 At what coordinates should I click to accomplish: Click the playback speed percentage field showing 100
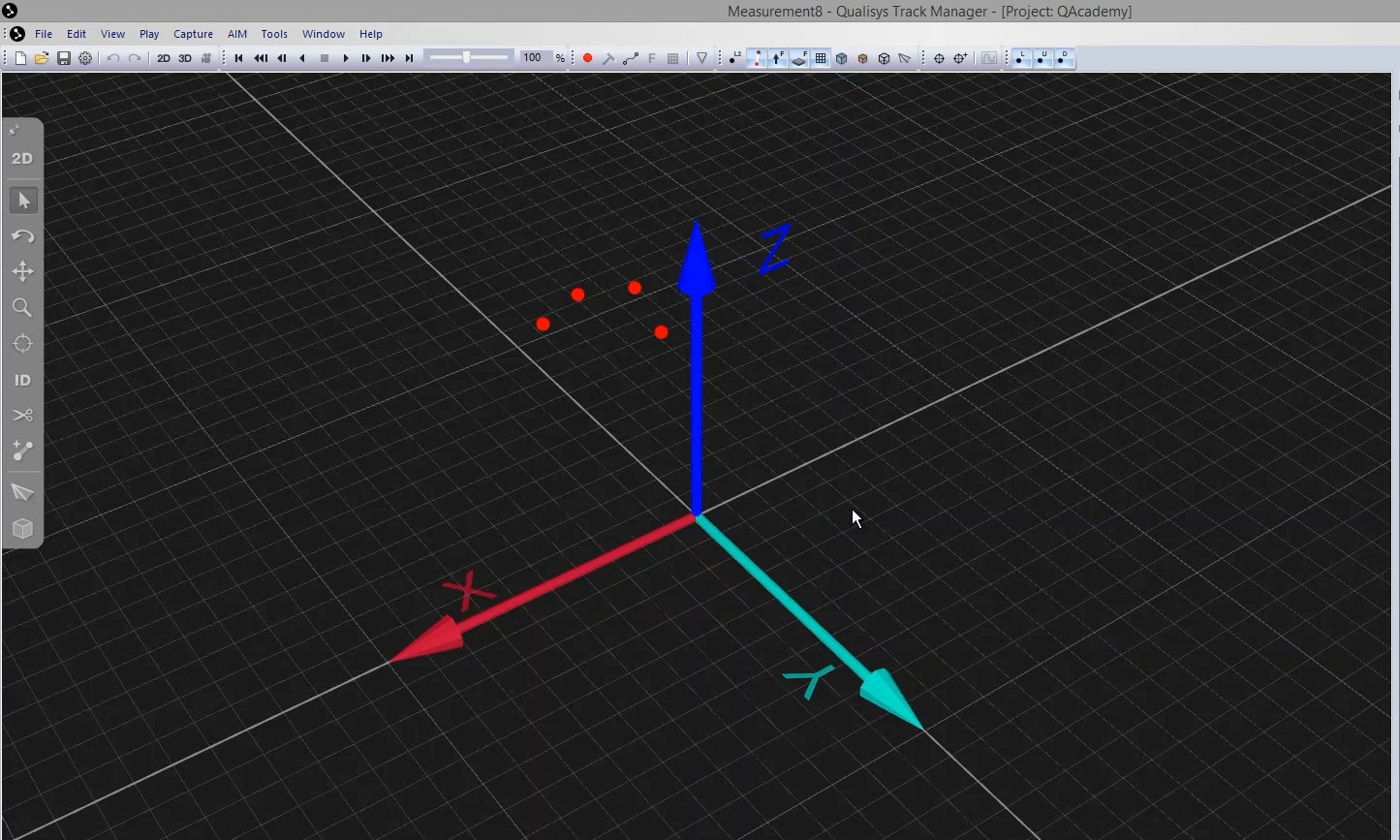(534, 58)
